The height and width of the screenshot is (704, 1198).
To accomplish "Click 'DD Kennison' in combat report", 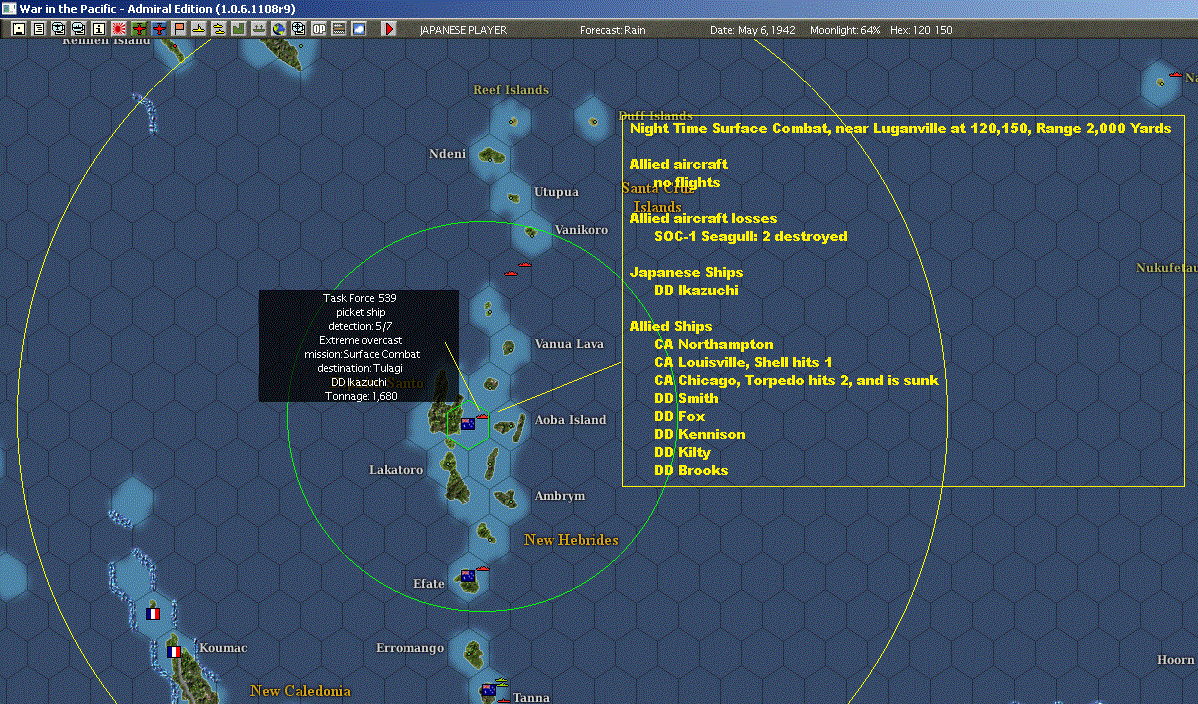I will (699, 434).
